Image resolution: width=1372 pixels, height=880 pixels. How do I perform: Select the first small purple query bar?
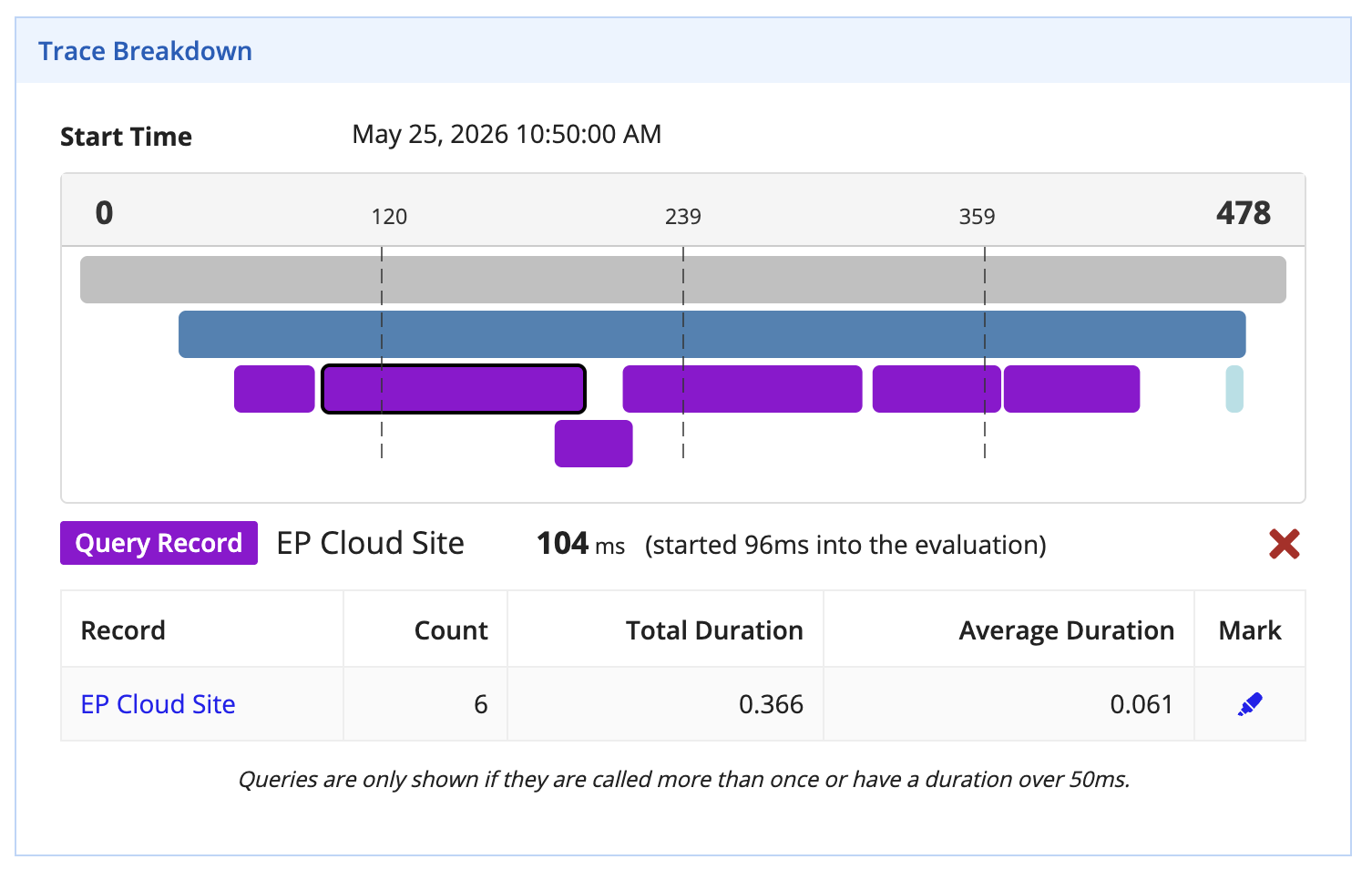click(x=274, y=389)
